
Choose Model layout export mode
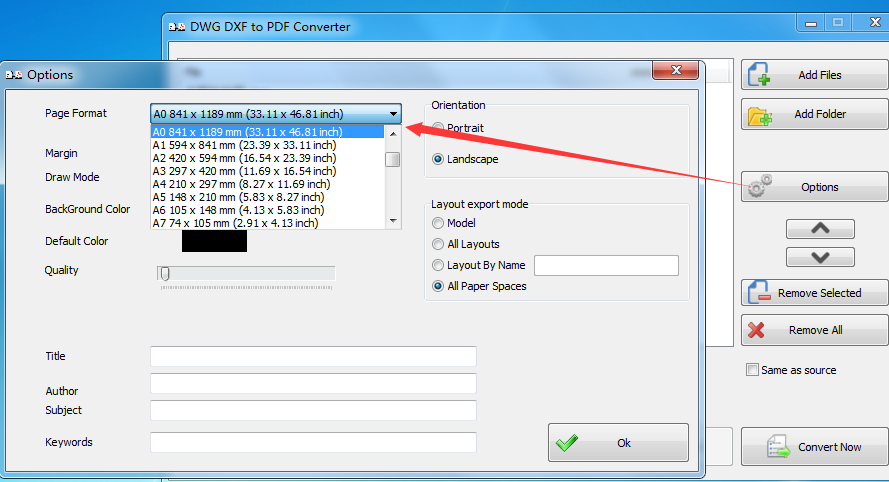point(438,223)
